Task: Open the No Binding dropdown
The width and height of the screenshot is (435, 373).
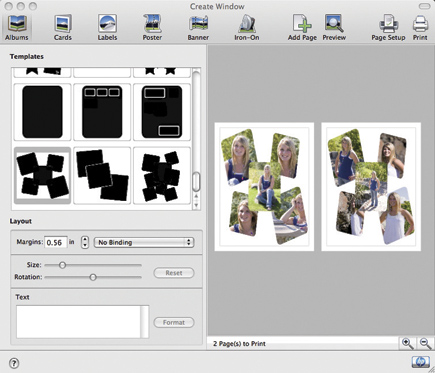Action: 144,242
